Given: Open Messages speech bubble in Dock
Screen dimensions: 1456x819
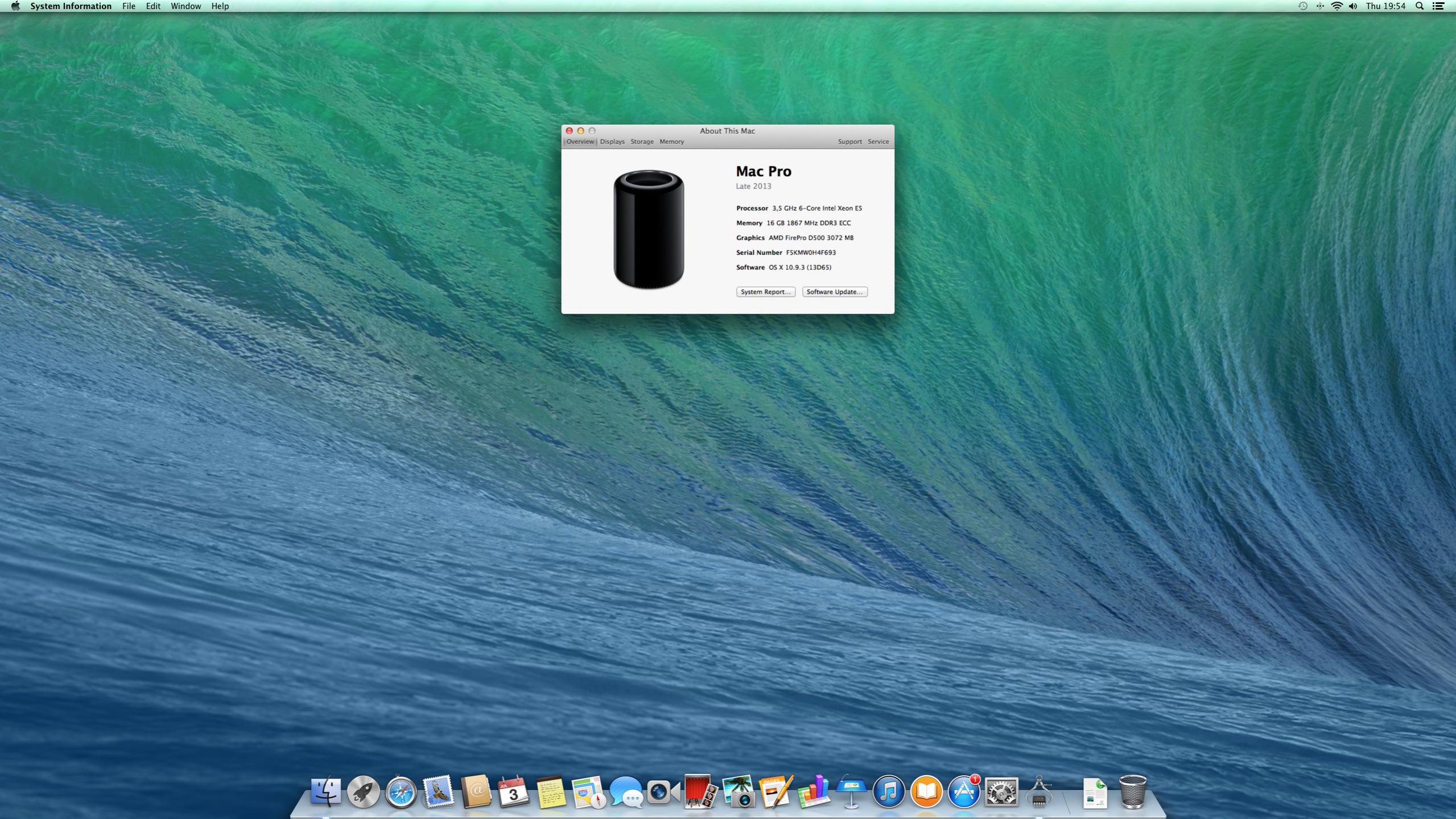Looking at the screenshot, I should click(626, 791).
